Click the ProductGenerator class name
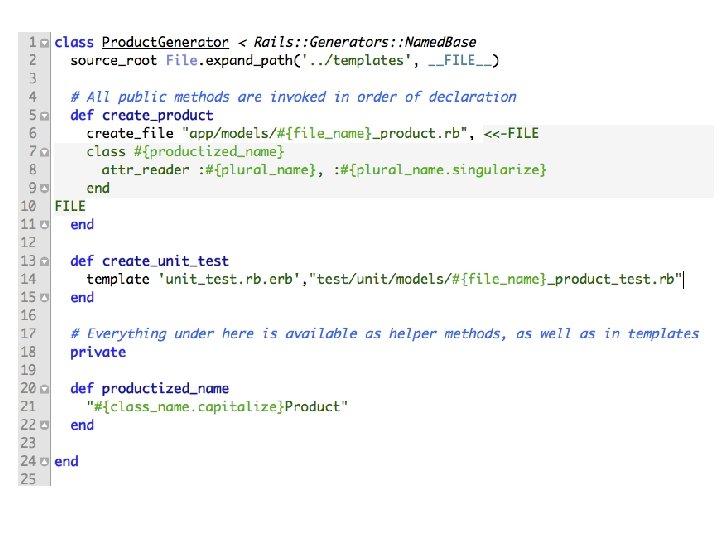Screen dimensions: 720x540 pyautogui.click(x=165, y=42)
